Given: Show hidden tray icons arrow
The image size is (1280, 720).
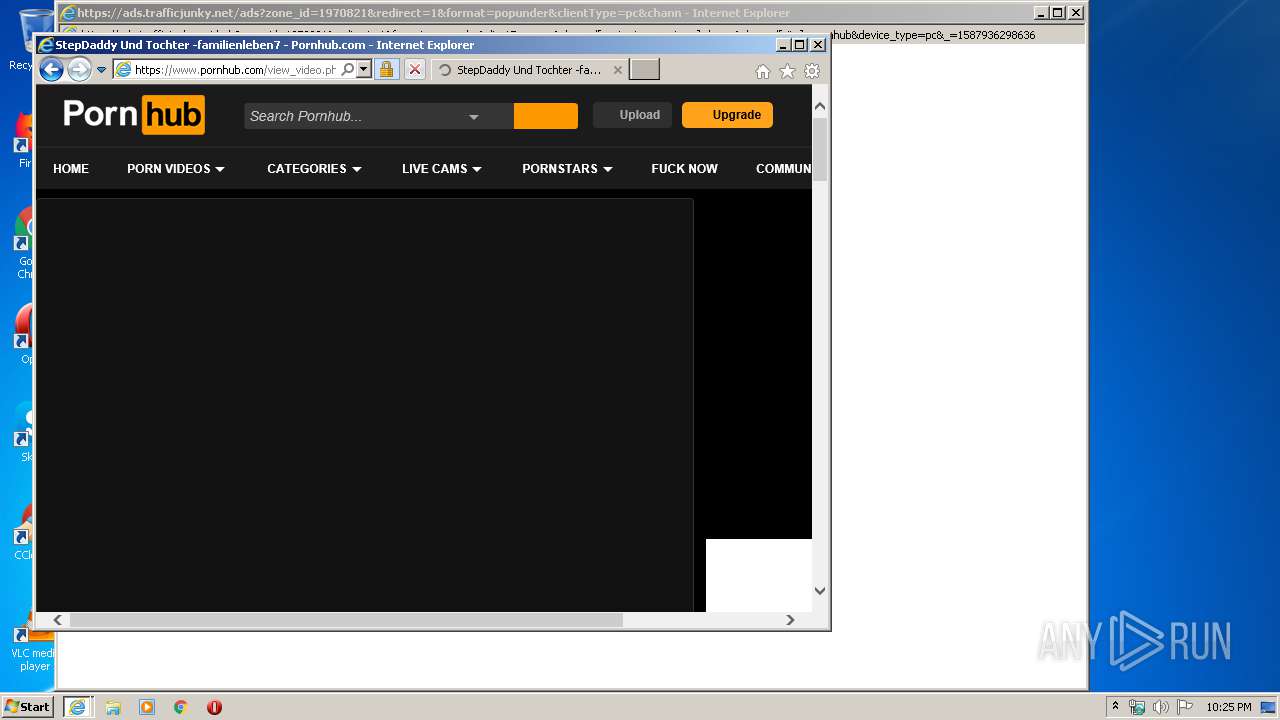Looking at the screenshot, I should click(1115, 707).
